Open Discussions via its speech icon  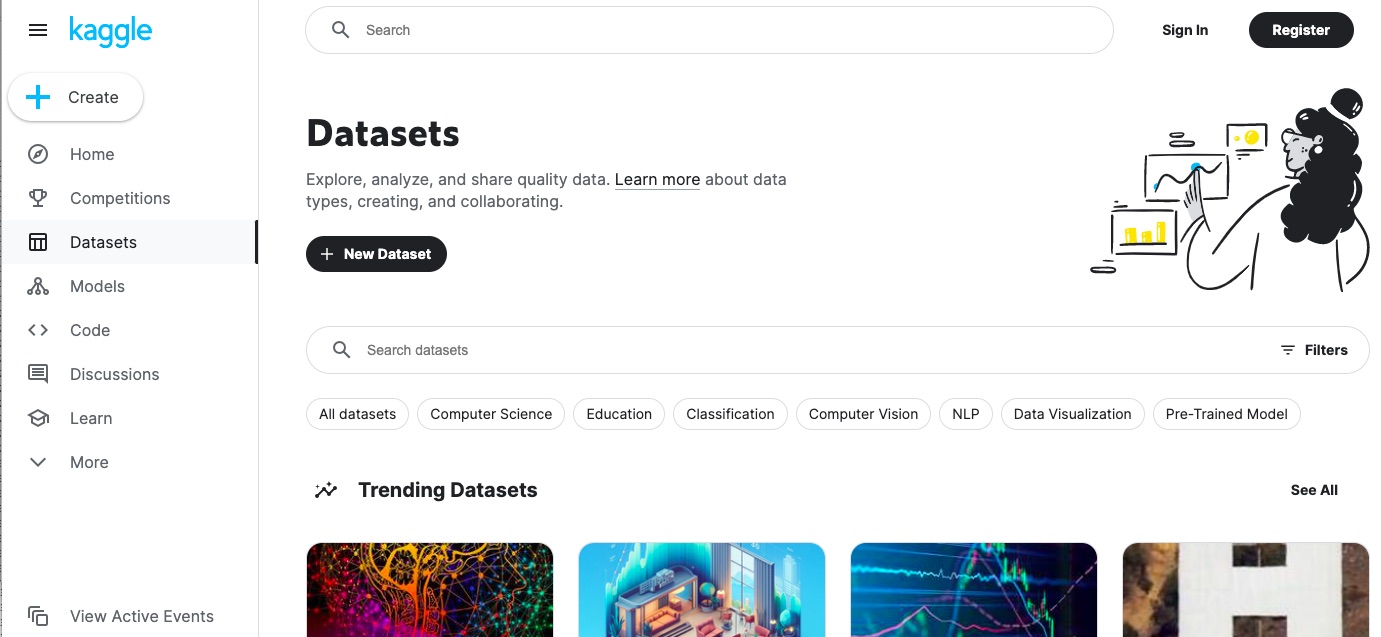pyautogui.click(x=37, y=374)
